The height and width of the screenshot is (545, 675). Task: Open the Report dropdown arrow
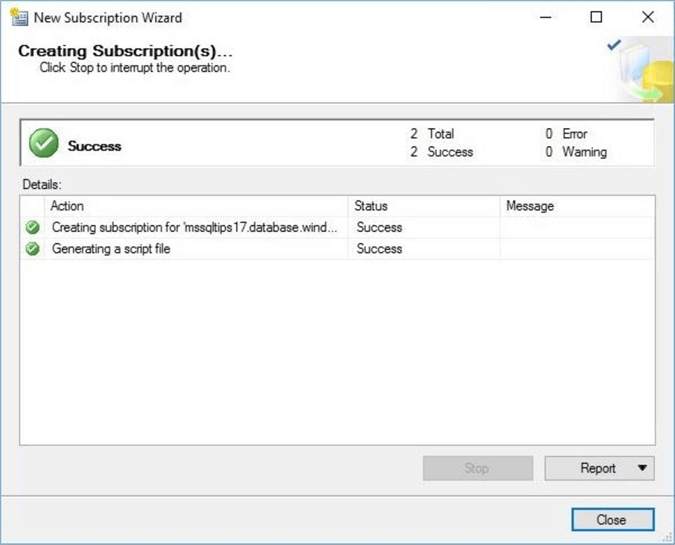642,468
